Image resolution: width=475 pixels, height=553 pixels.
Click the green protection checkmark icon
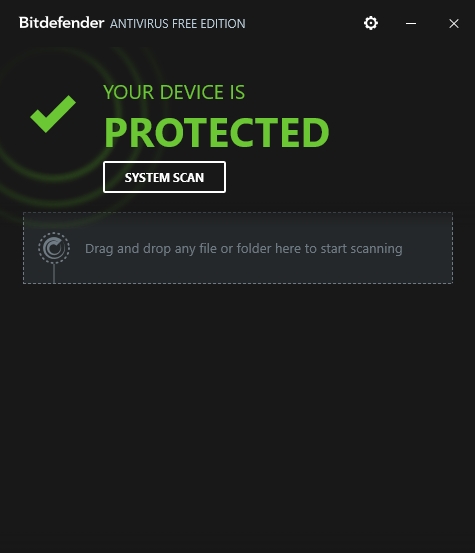tap(53, 114)
